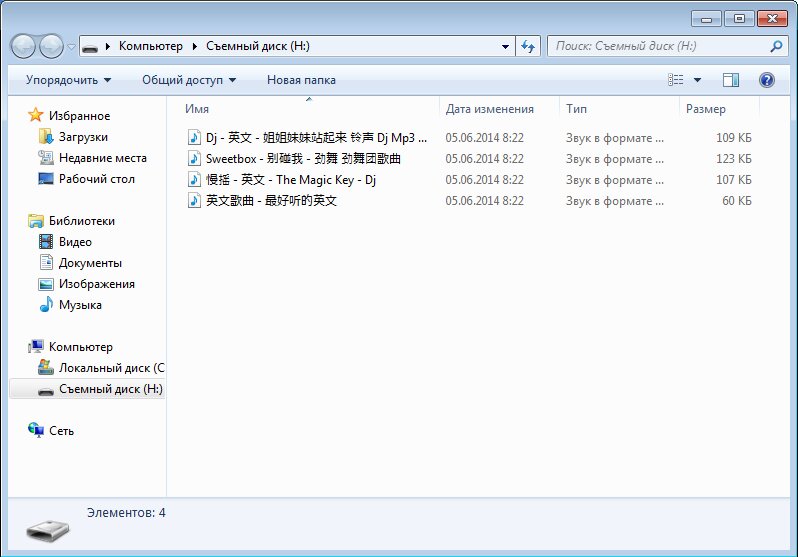This screenshot has width=798, height=557.
Task: Sort by the Размер column header
Action: pyautogui.click(x=719, y=109)
